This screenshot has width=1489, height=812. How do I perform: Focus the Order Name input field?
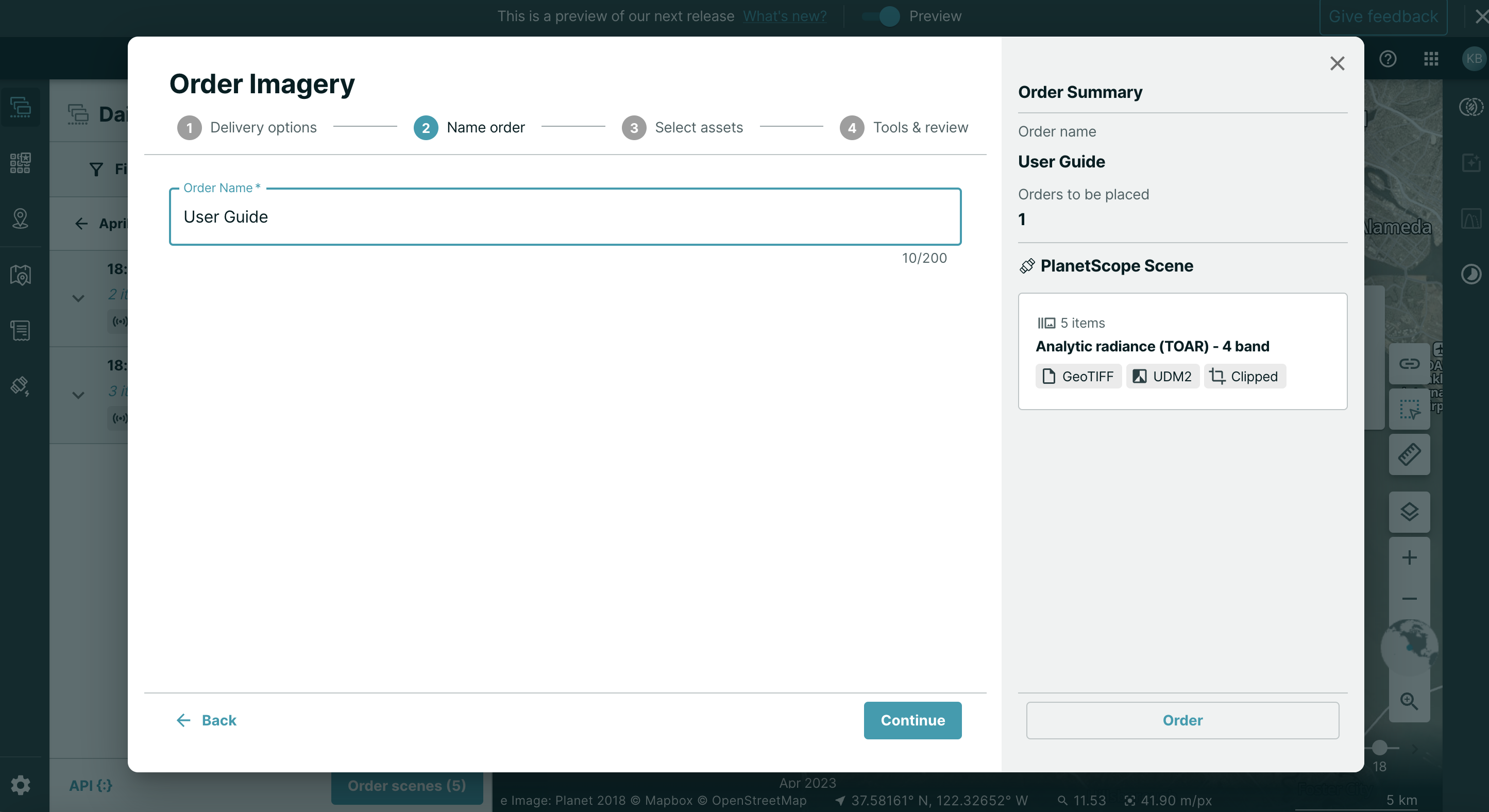tap(565, 217)
